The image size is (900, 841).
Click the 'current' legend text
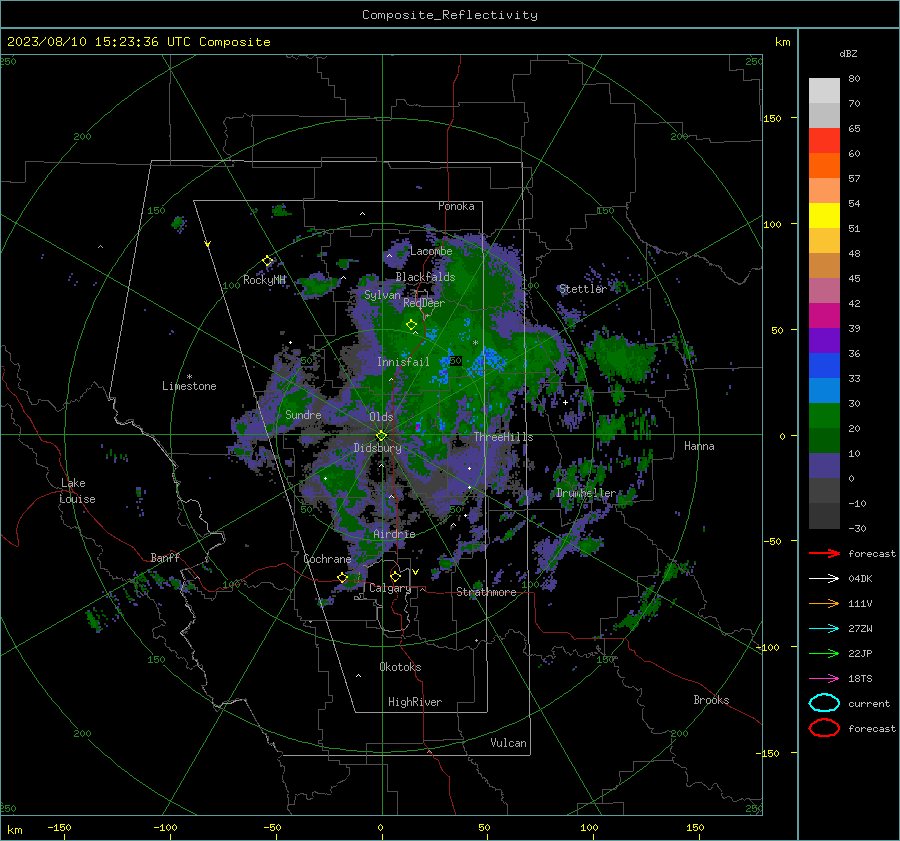point(869,703)
